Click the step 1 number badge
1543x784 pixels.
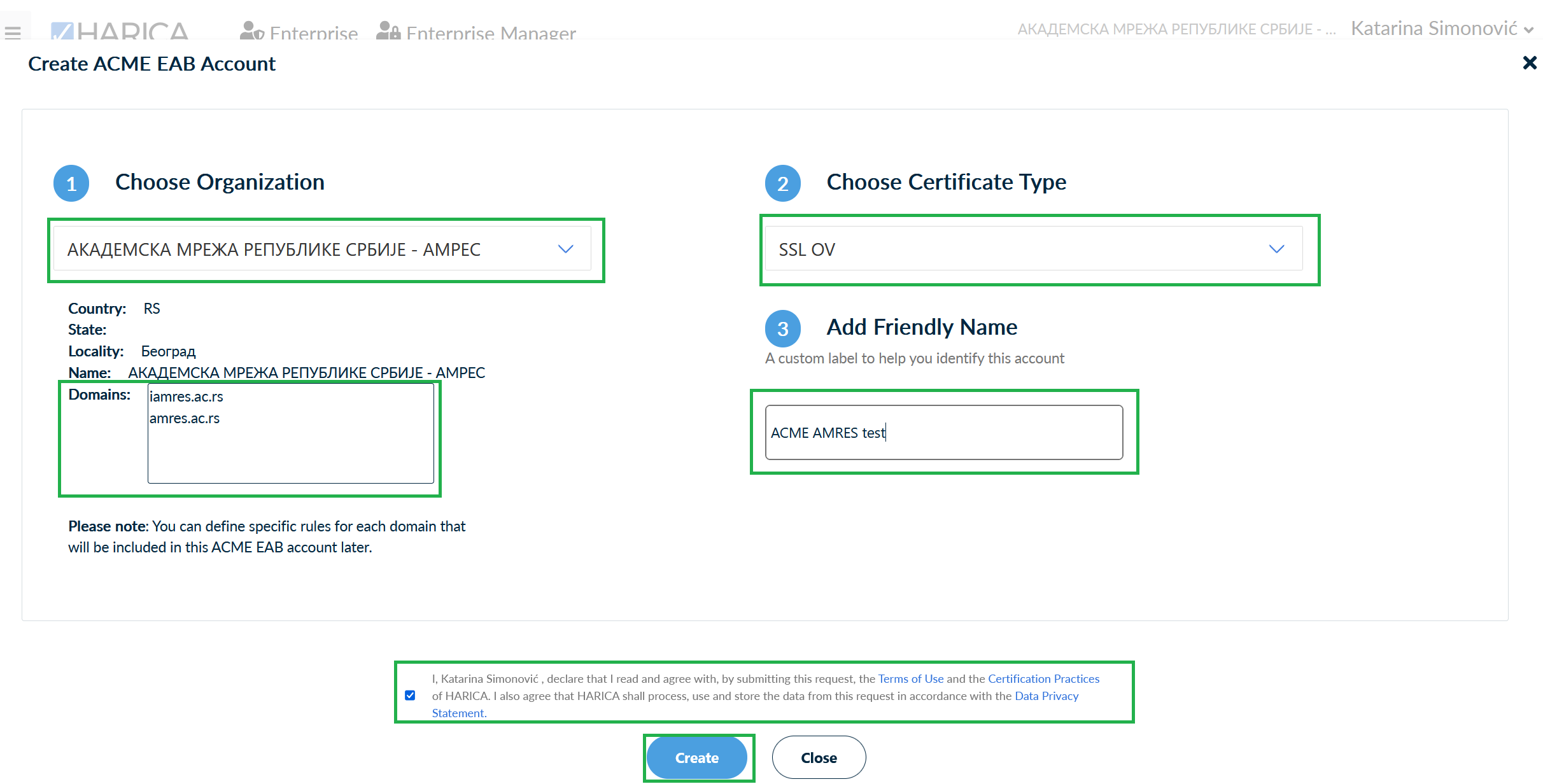[x=71, y=184]
